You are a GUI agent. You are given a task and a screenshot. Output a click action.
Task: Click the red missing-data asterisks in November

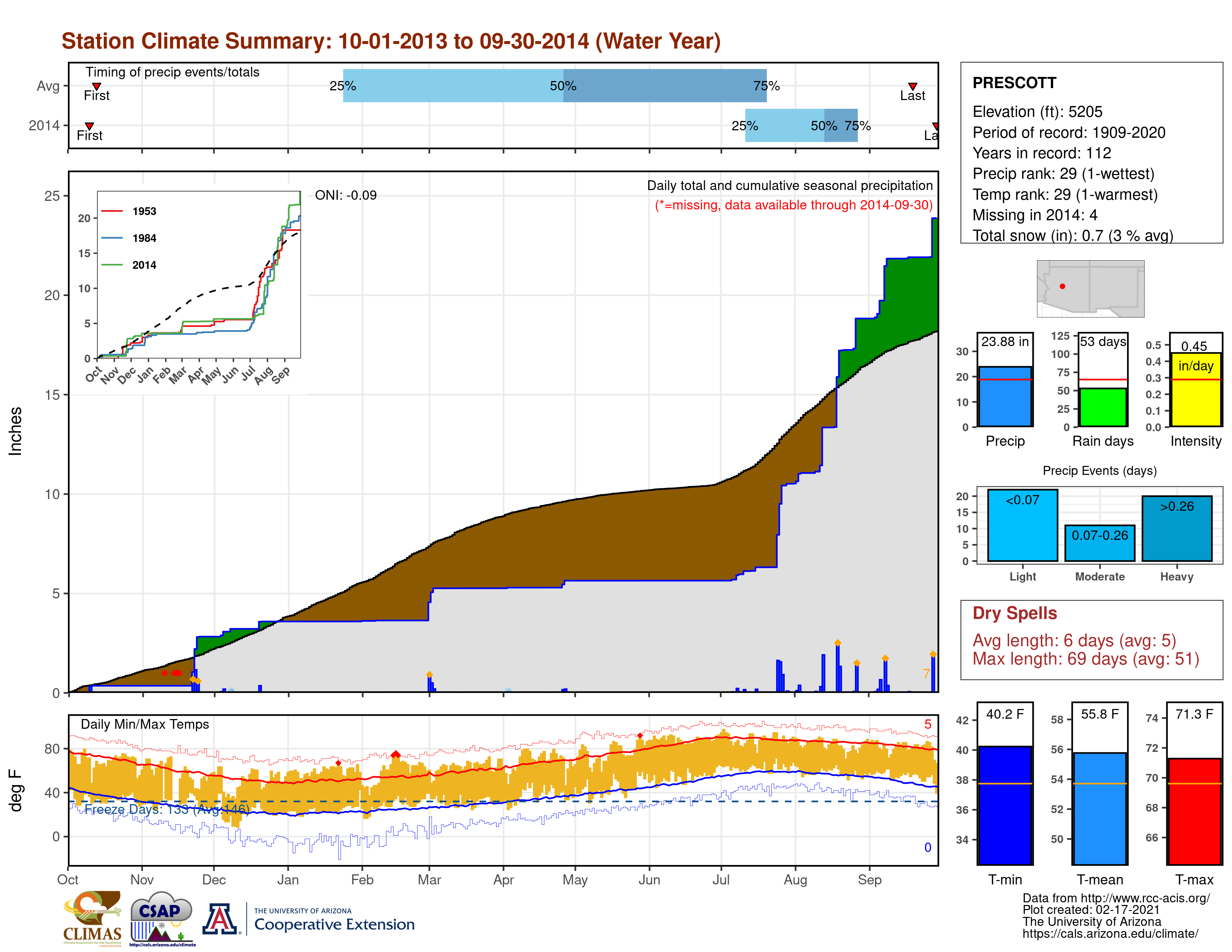171,673
